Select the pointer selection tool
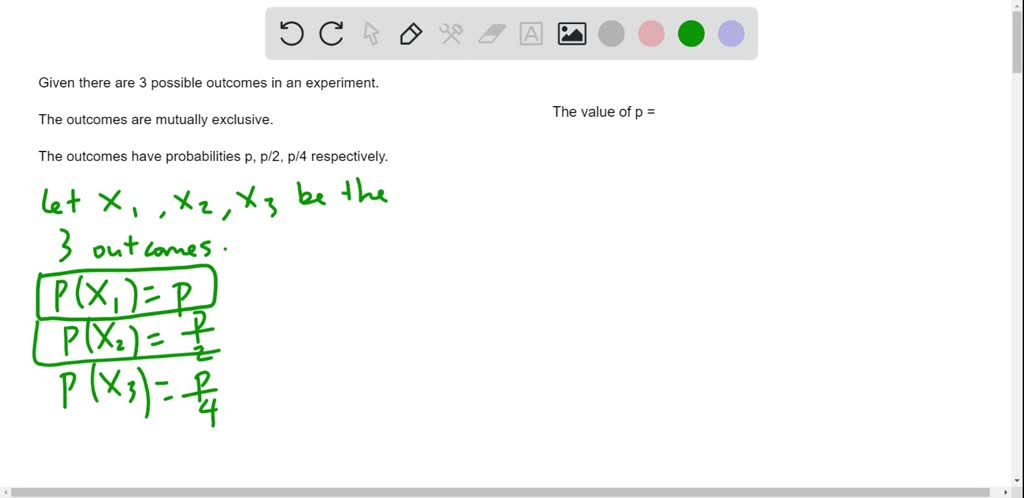 coord(371,33)
